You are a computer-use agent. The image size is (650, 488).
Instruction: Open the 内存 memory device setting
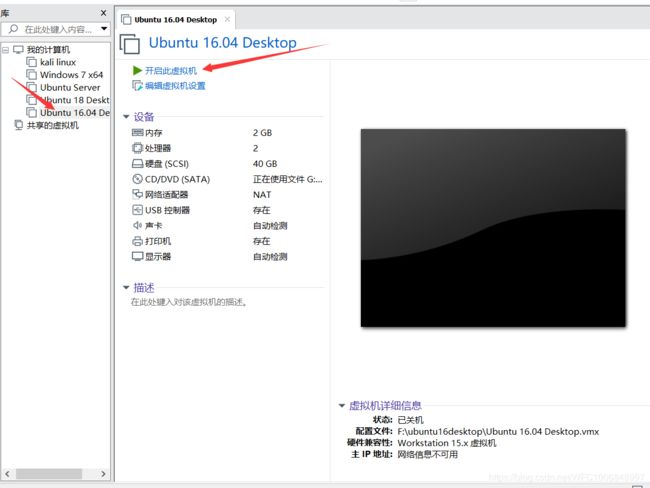153,133
